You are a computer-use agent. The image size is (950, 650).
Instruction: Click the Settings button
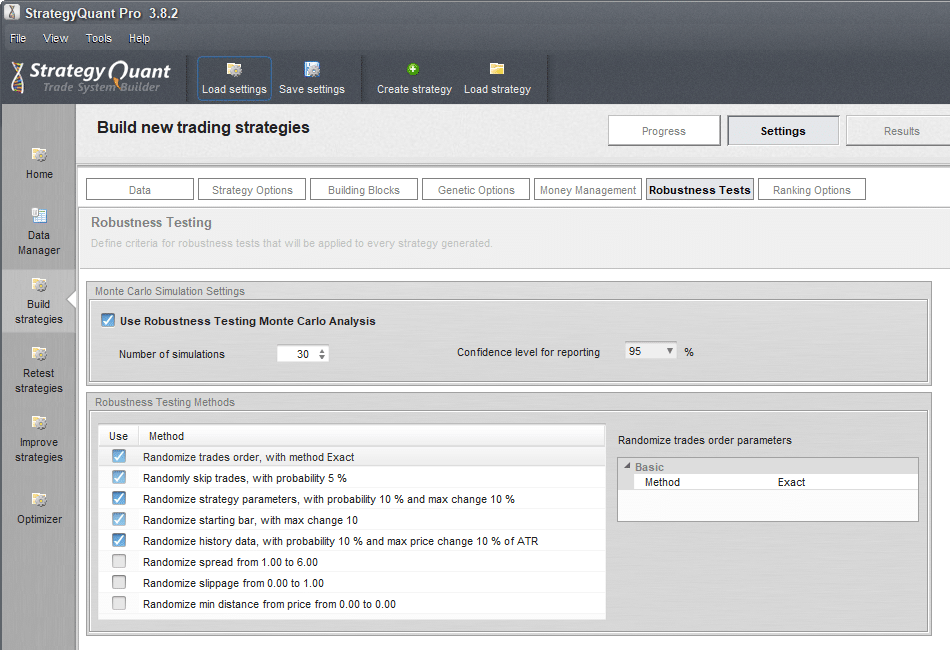tap(783, 131)
